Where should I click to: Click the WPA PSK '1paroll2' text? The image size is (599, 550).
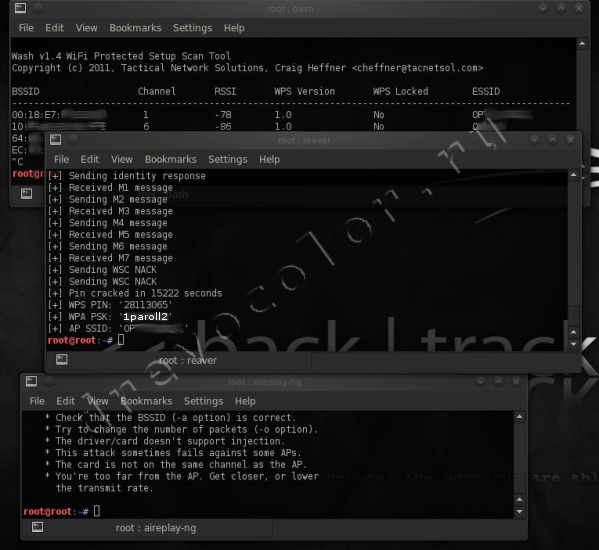tap(146, 317)
